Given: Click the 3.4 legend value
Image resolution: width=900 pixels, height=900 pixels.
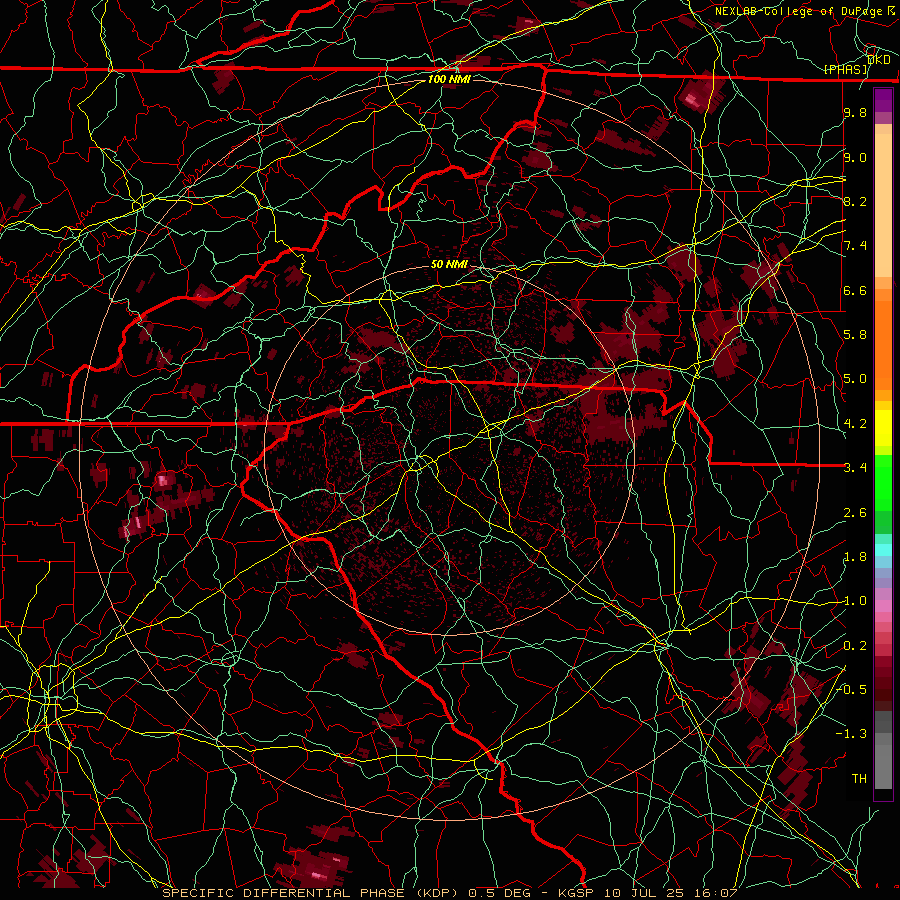Looking at the screenshot, I should [x=855, y=468].
